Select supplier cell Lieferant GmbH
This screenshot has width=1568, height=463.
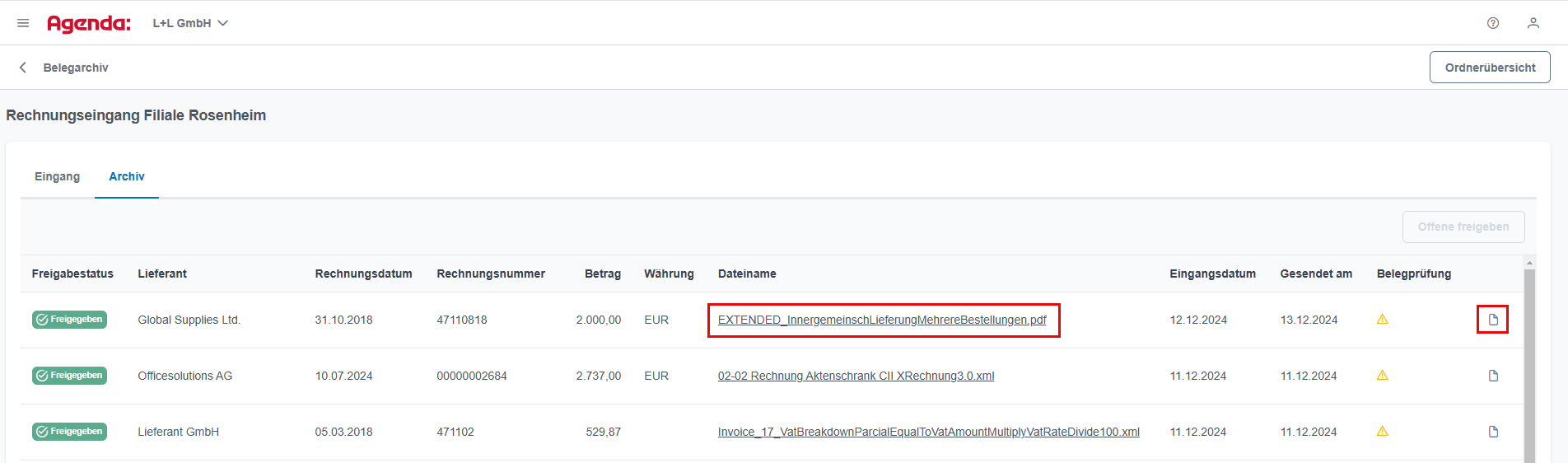(x=178, y=432)
